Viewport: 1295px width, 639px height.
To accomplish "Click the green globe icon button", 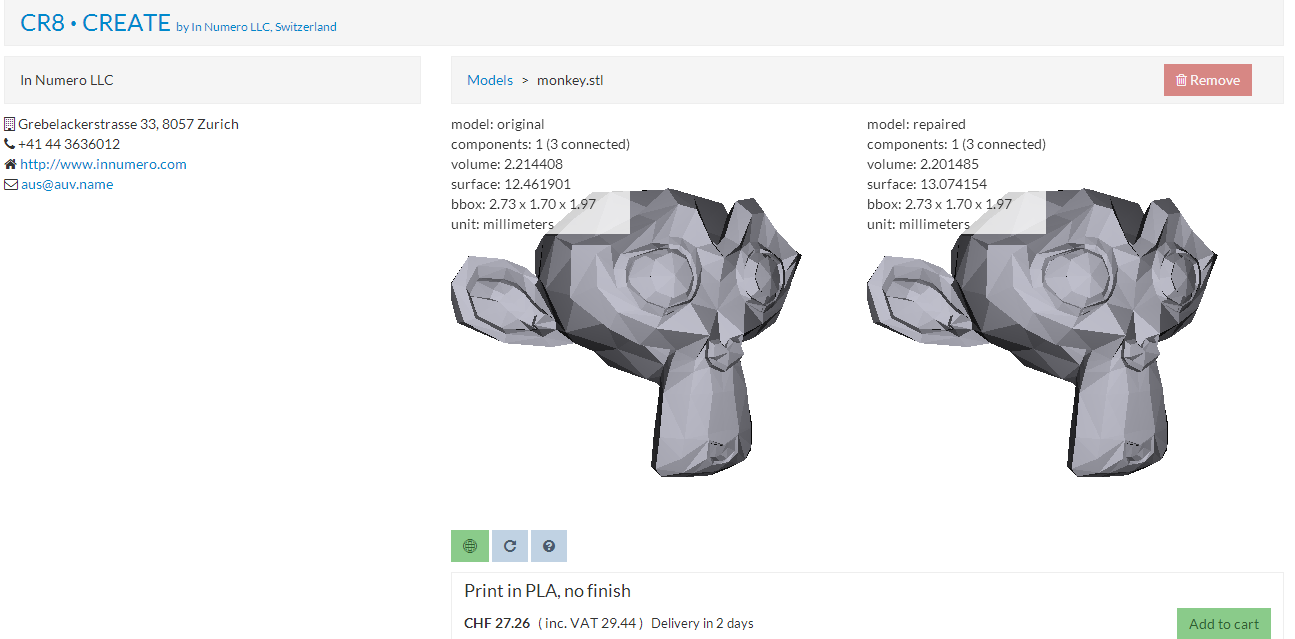I will (470, 546).
